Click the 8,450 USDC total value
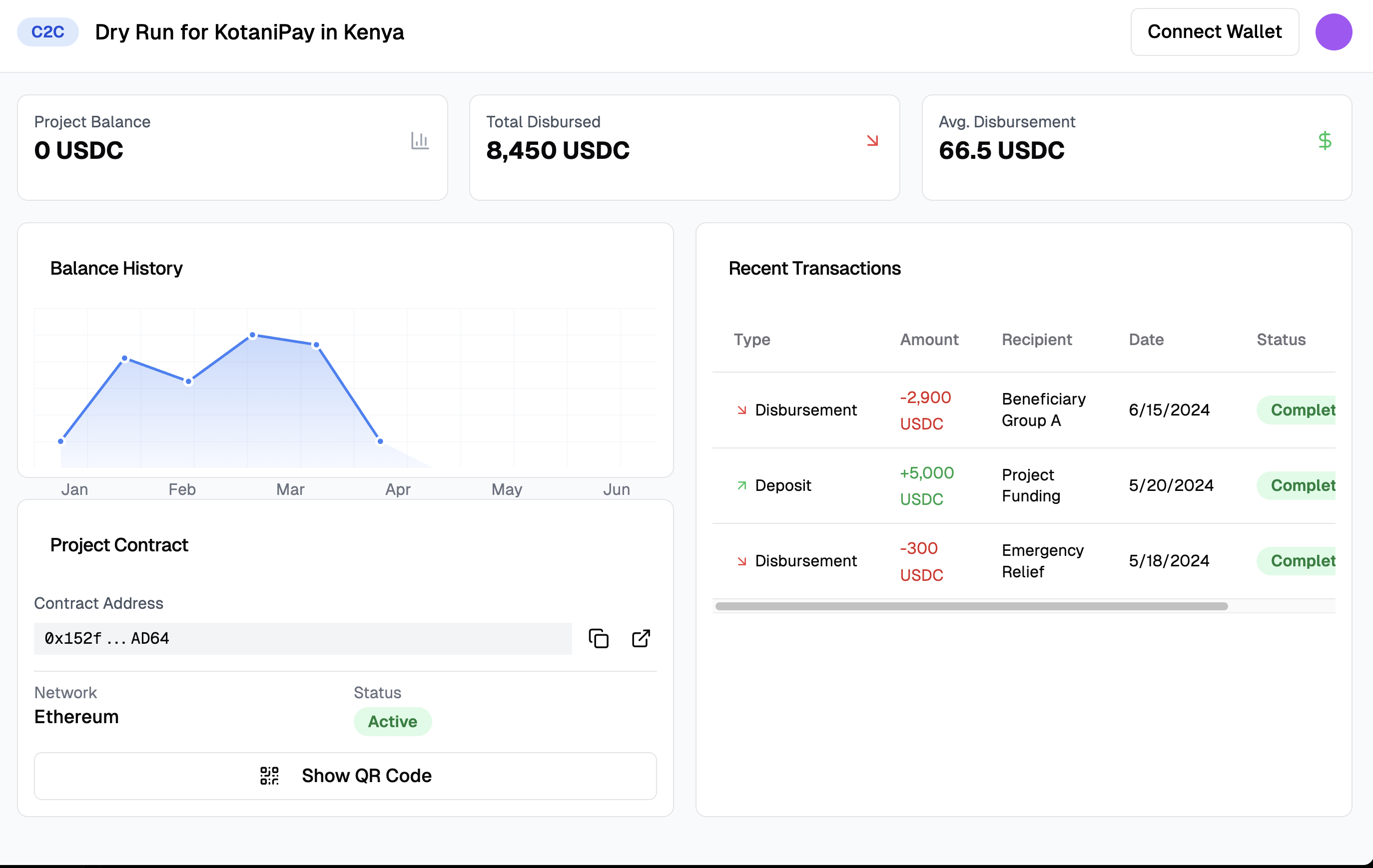1373x868 pixels. click(x=558, y=150)
